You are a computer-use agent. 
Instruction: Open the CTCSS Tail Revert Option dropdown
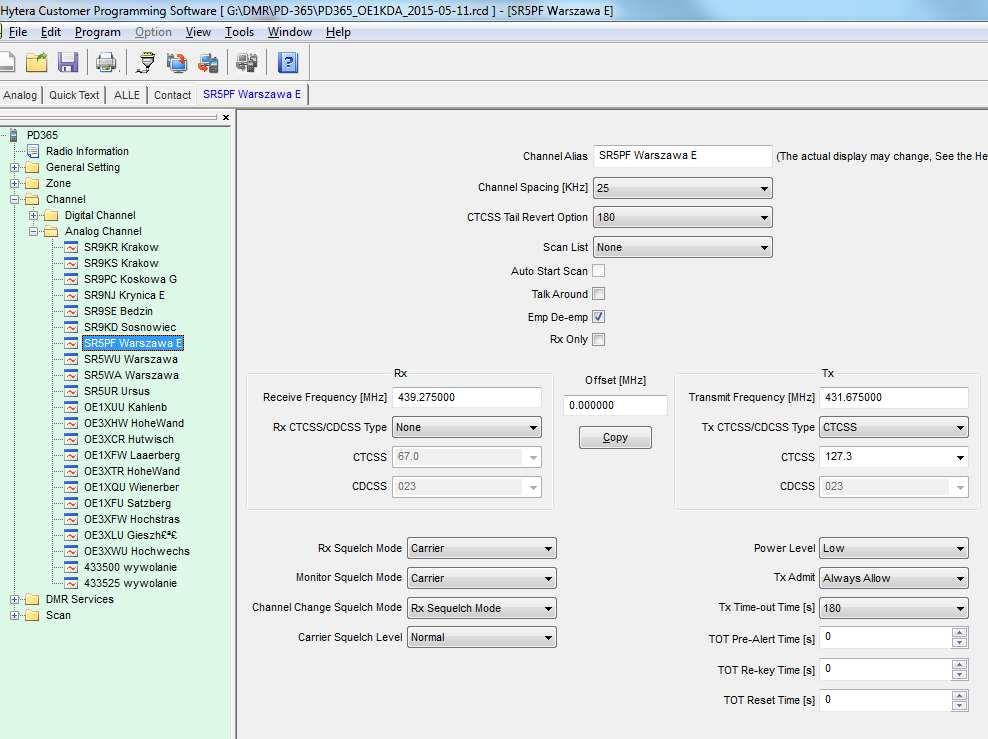683,217
